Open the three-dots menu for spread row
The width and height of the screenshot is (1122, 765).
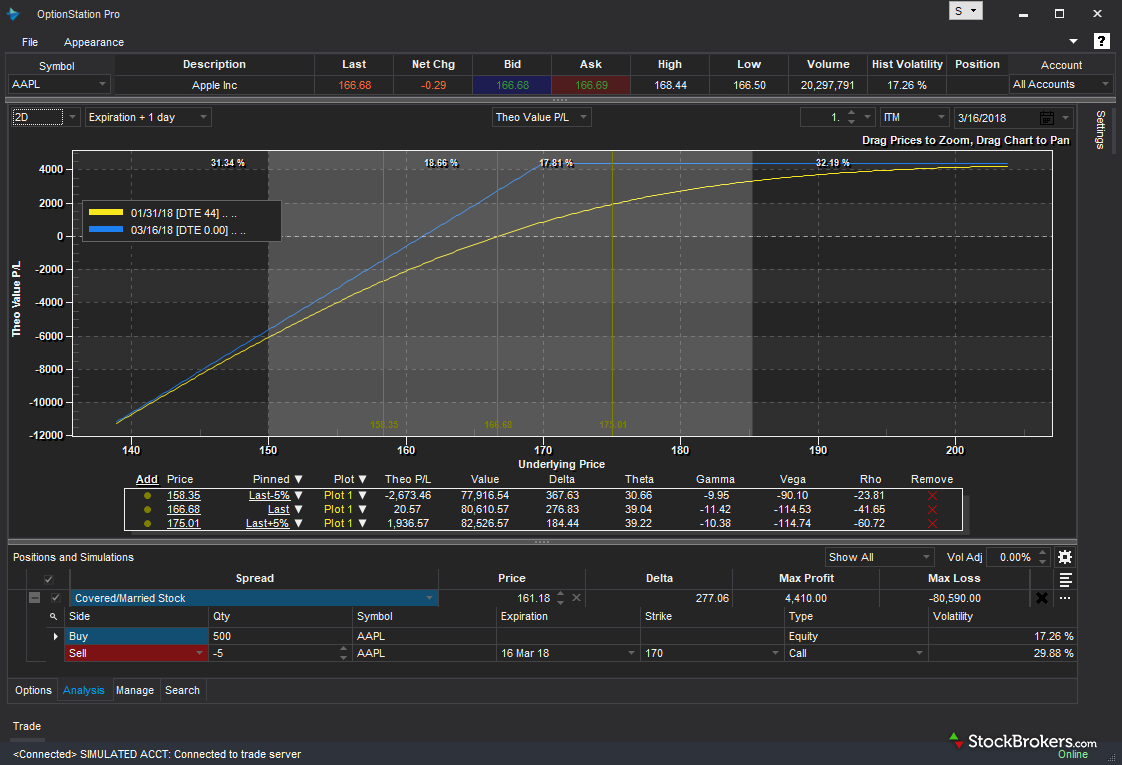pos(1065,598)
